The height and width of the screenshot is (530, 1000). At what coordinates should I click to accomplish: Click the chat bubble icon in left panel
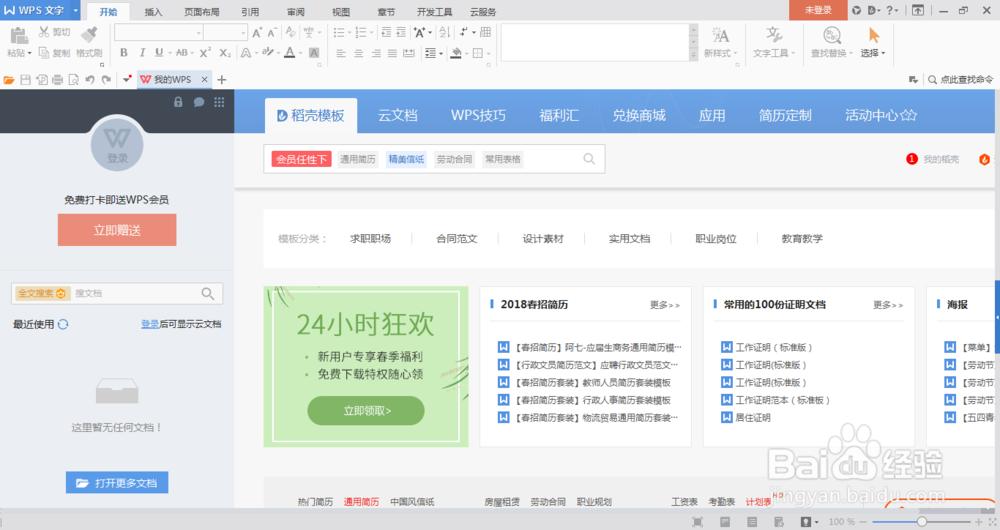[x=199, y=102]
